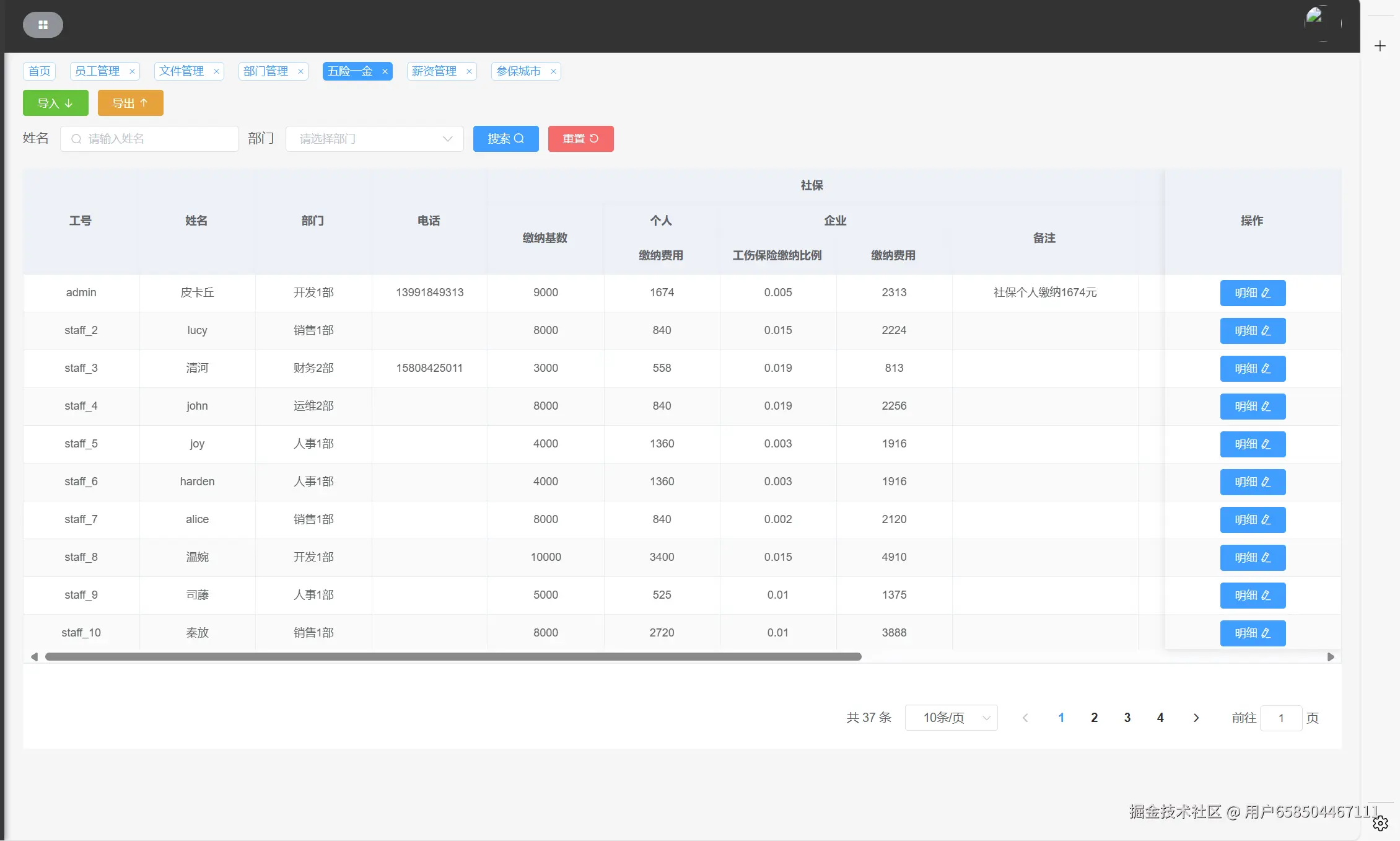Go to next page with right chevron
1400x841 pixels.
[1196, 718]
